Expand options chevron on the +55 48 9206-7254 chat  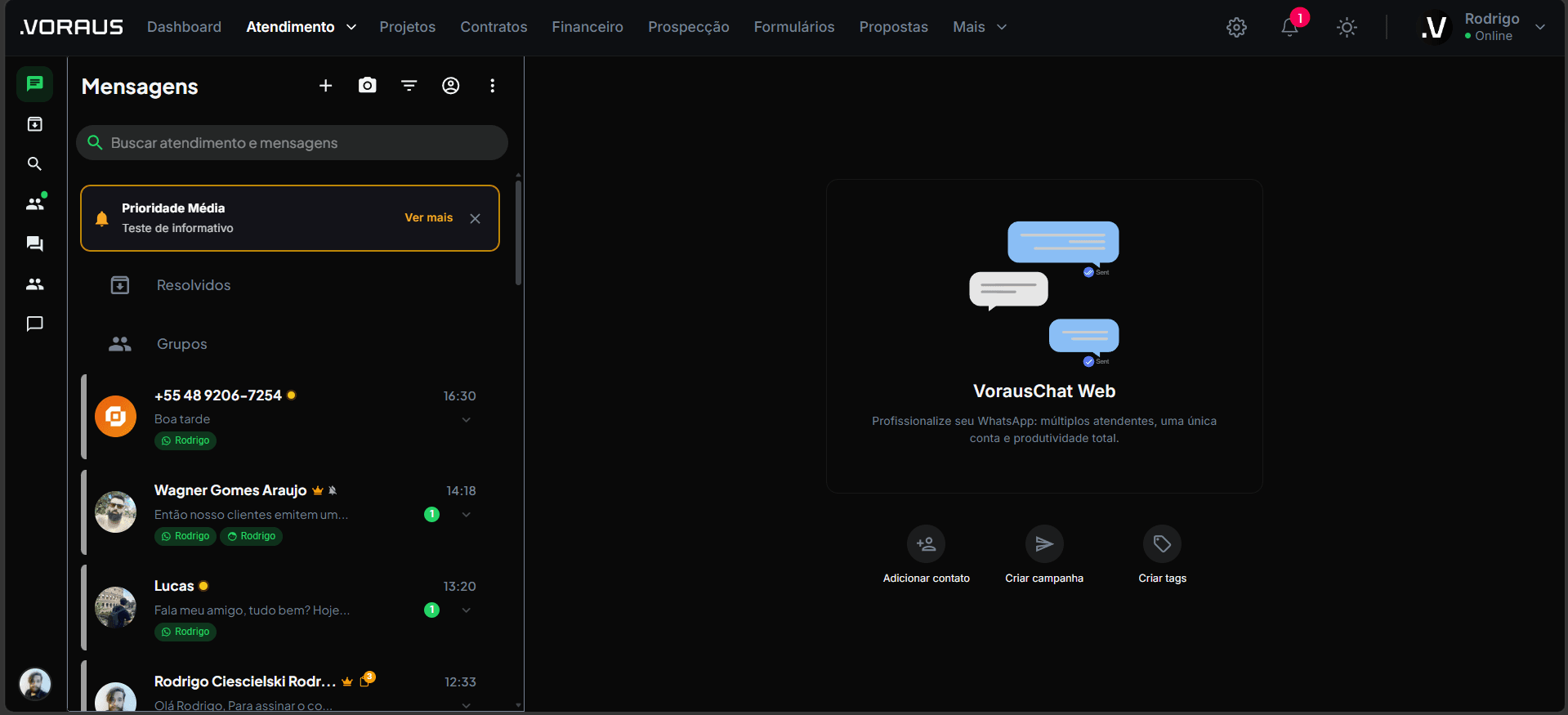tap(467, 420)
